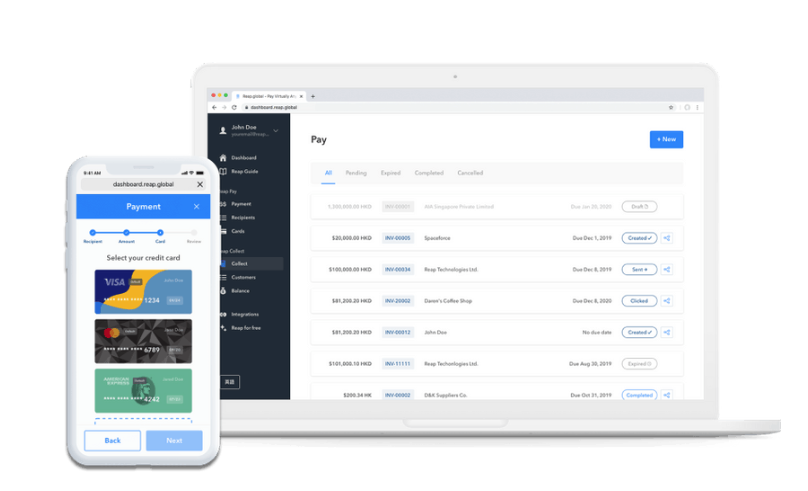Open invoice link INV-20002
This screenshot has width=808, height=491.
[x=398, y=301]
